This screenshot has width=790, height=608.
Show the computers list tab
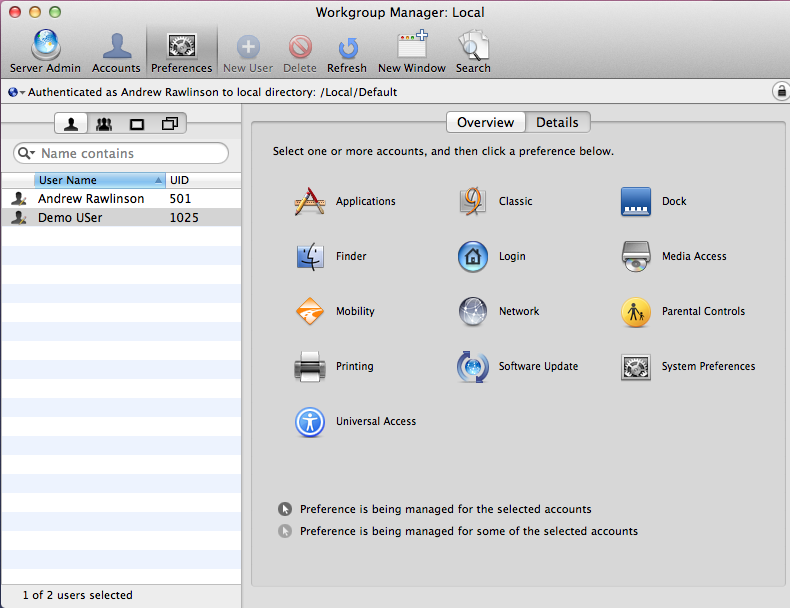[x=137, y=123]
